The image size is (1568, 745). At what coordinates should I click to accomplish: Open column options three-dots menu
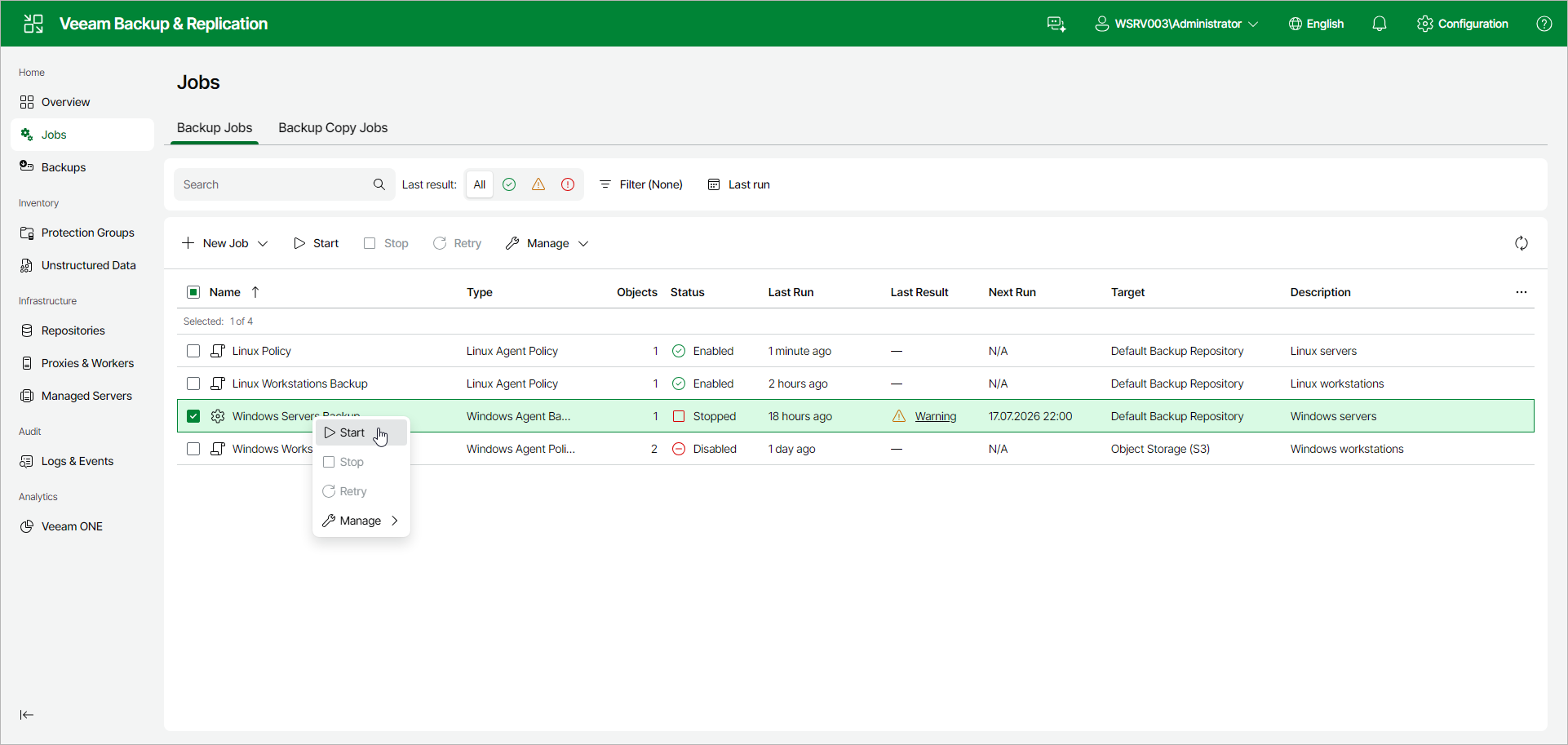point(1521,292)
